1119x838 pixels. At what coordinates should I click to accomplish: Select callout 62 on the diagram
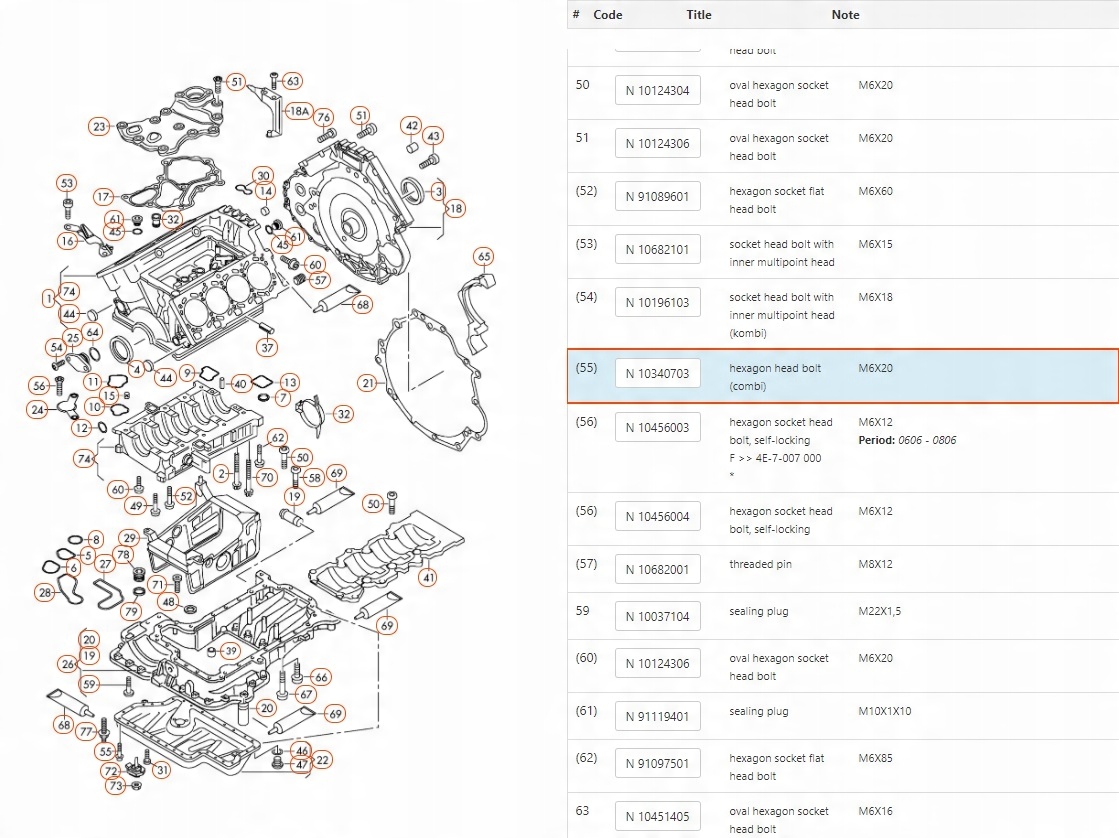click(278, 438)
